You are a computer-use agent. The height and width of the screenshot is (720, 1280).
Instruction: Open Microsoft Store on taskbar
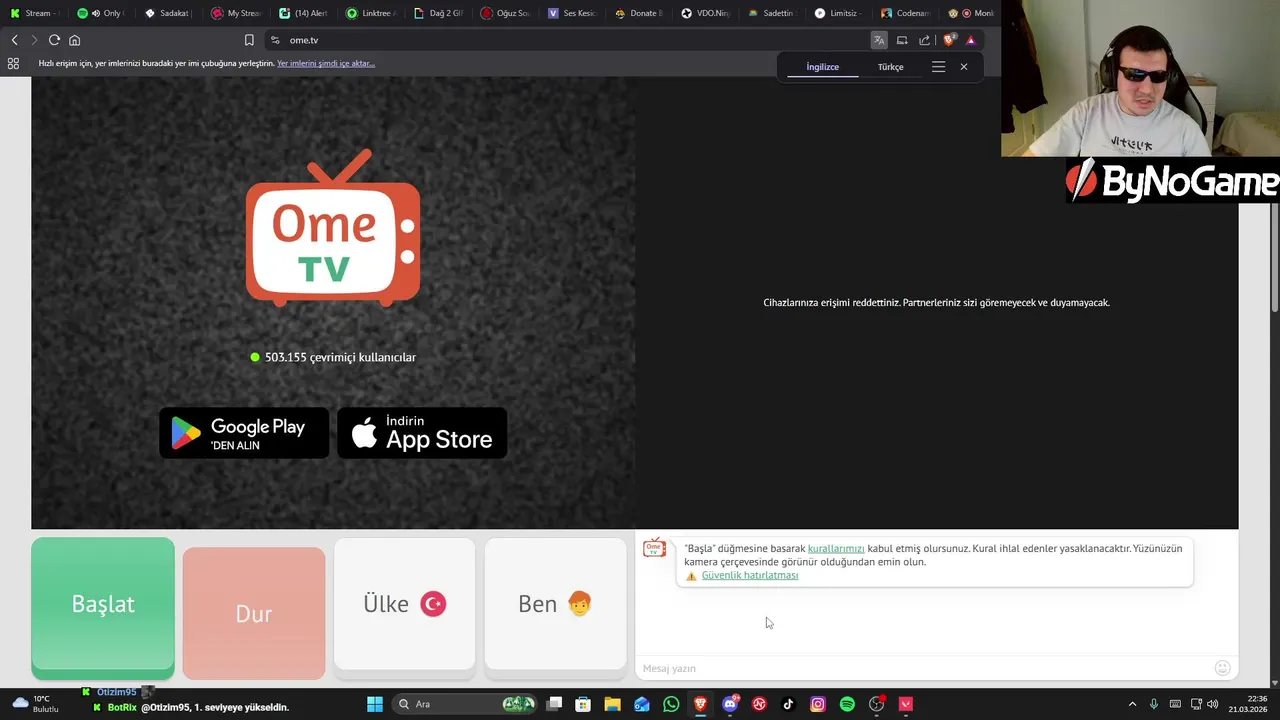tap(583, 704)
